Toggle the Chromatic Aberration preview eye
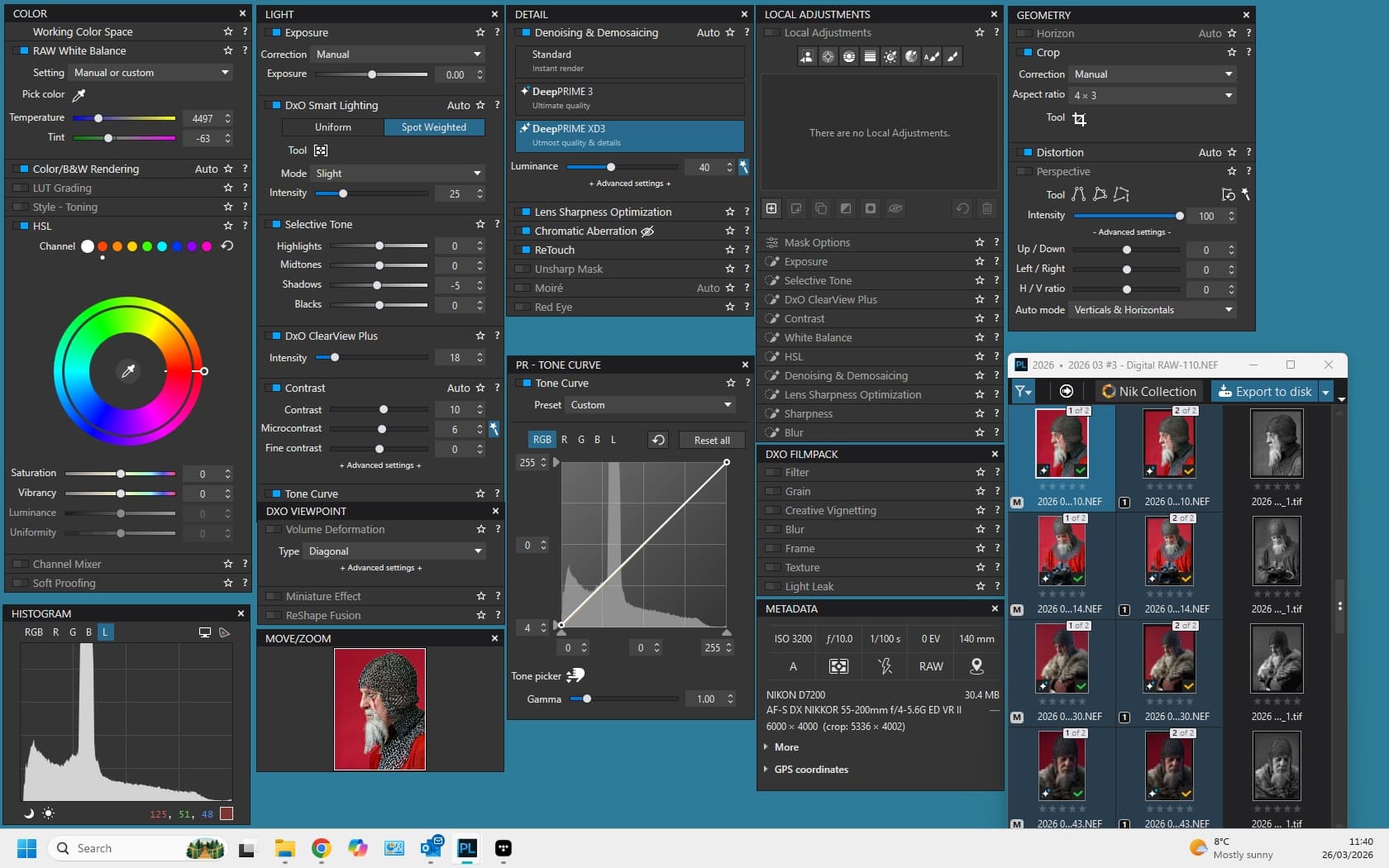The height and width of the screenshot is (868, 1389). (x=648, y=231)
